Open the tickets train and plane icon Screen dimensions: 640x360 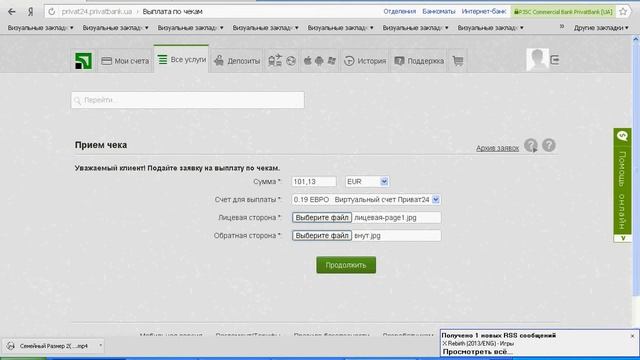point(275,60)
